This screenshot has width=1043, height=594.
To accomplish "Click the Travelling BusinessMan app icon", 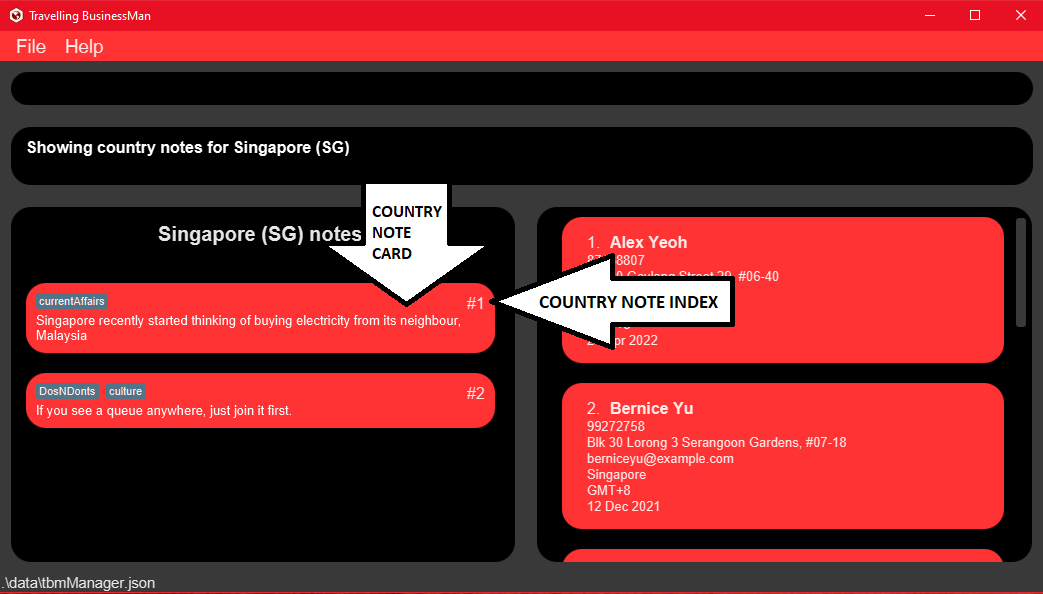I will click(x=16, y=15).
